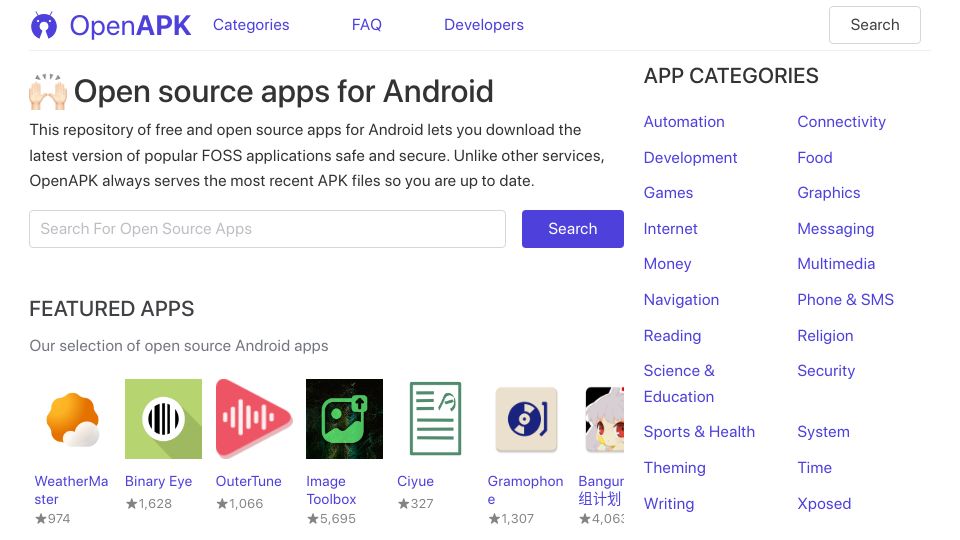Browse the Money category
This screenshot has width=960, height=540.
coord(667,264)
